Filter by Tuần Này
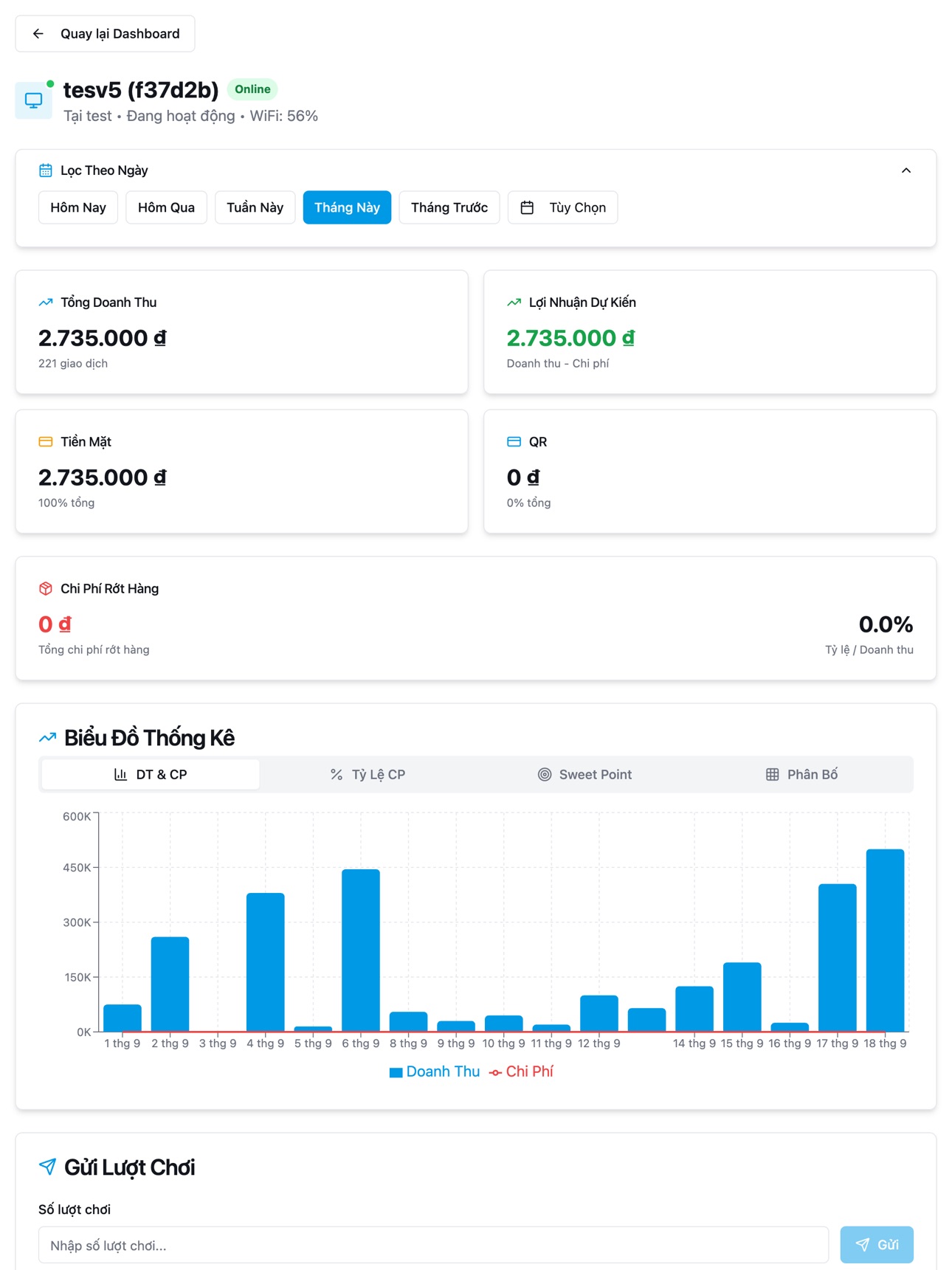Screen dimensions: 952x1270 255,207
